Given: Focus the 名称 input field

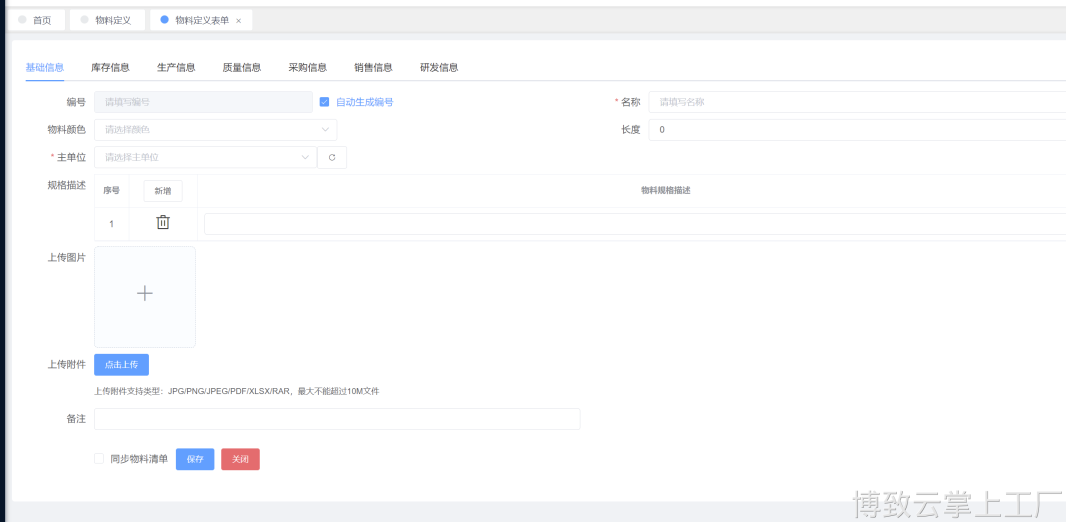Looking at the screenshot, I should tap(857, 102).
